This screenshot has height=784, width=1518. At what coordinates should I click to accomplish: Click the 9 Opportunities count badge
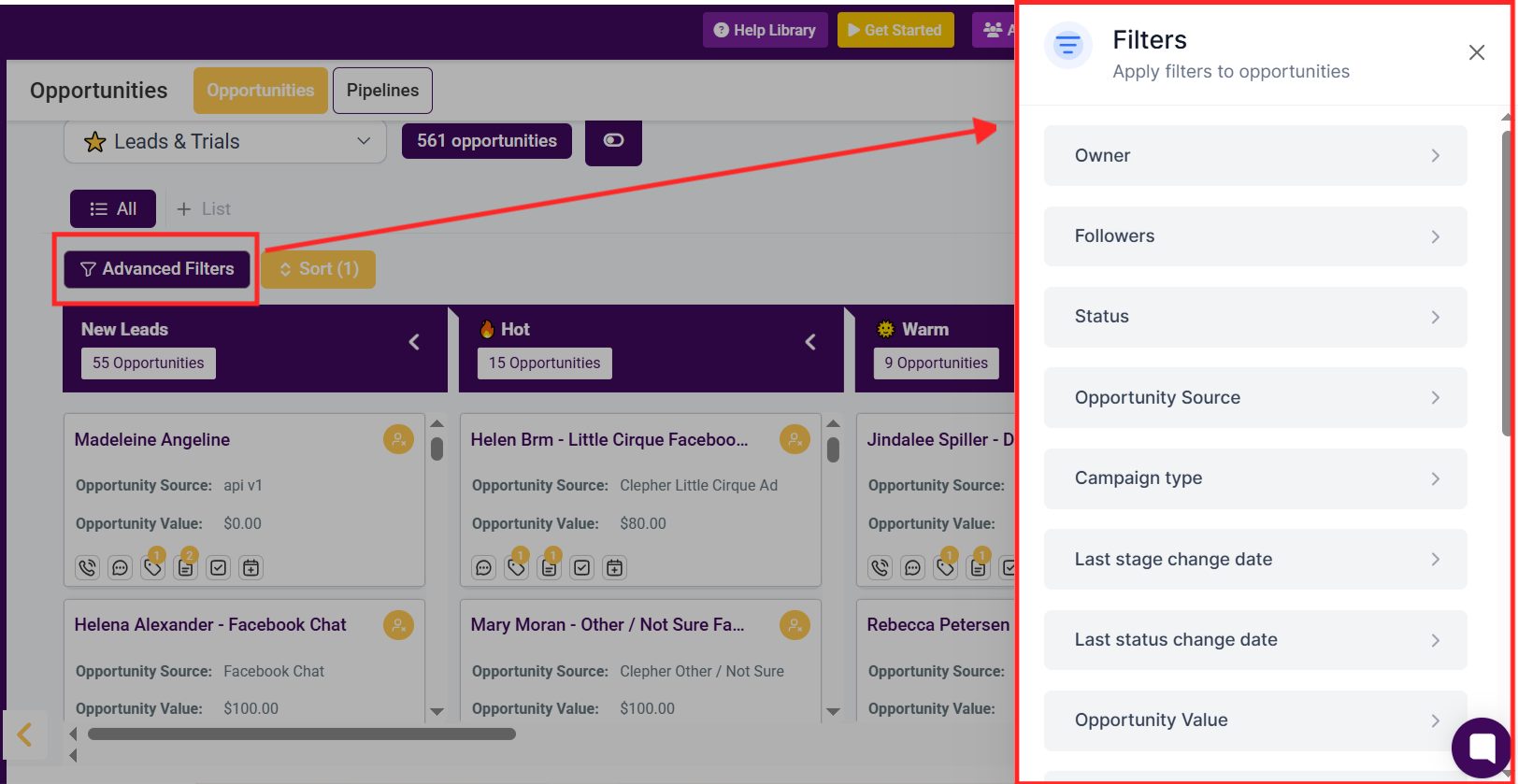pos(937,363)
